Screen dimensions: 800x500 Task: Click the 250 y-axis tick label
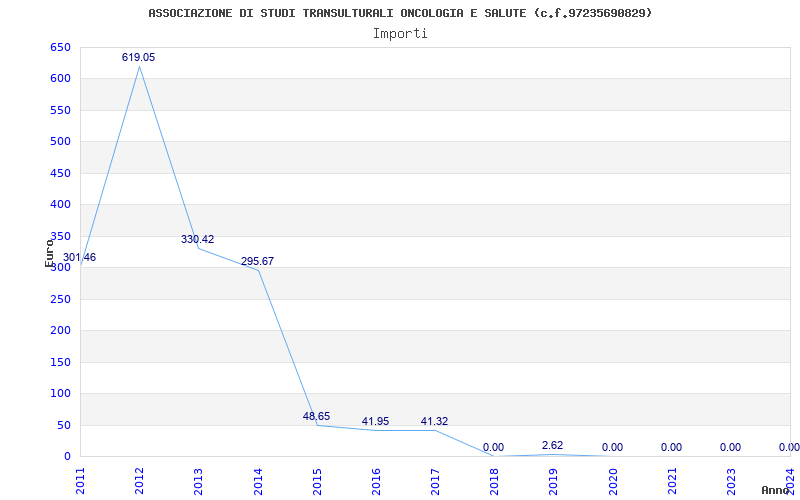pos(60,299)
